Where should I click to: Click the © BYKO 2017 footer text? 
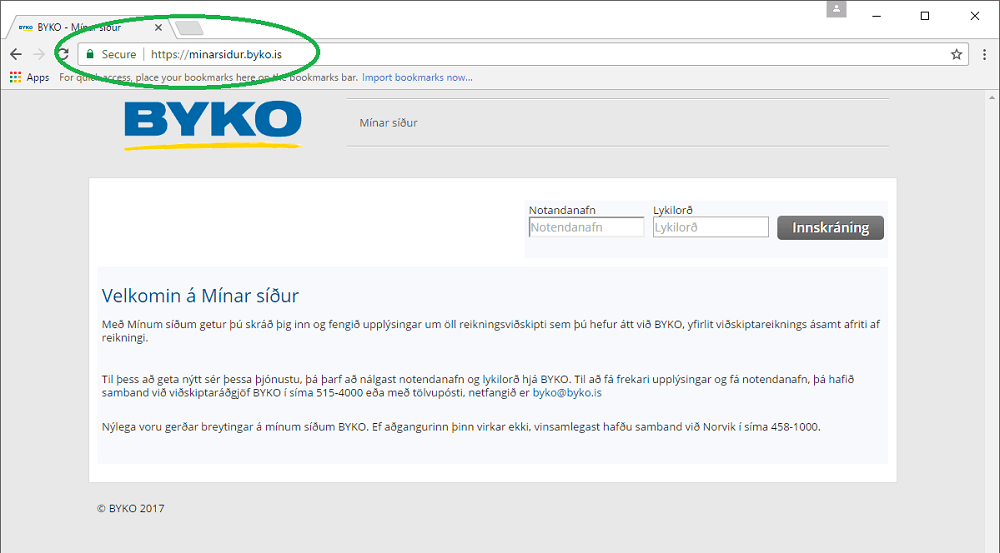point(131,508)
